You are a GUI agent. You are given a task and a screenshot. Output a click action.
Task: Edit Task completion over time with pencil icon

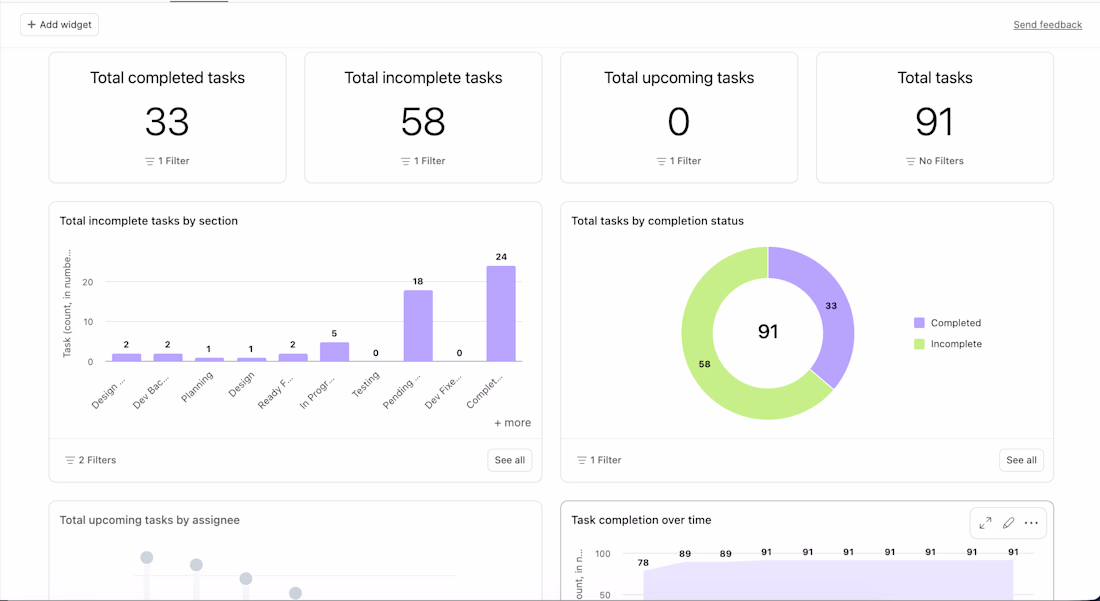(1008, 523)
